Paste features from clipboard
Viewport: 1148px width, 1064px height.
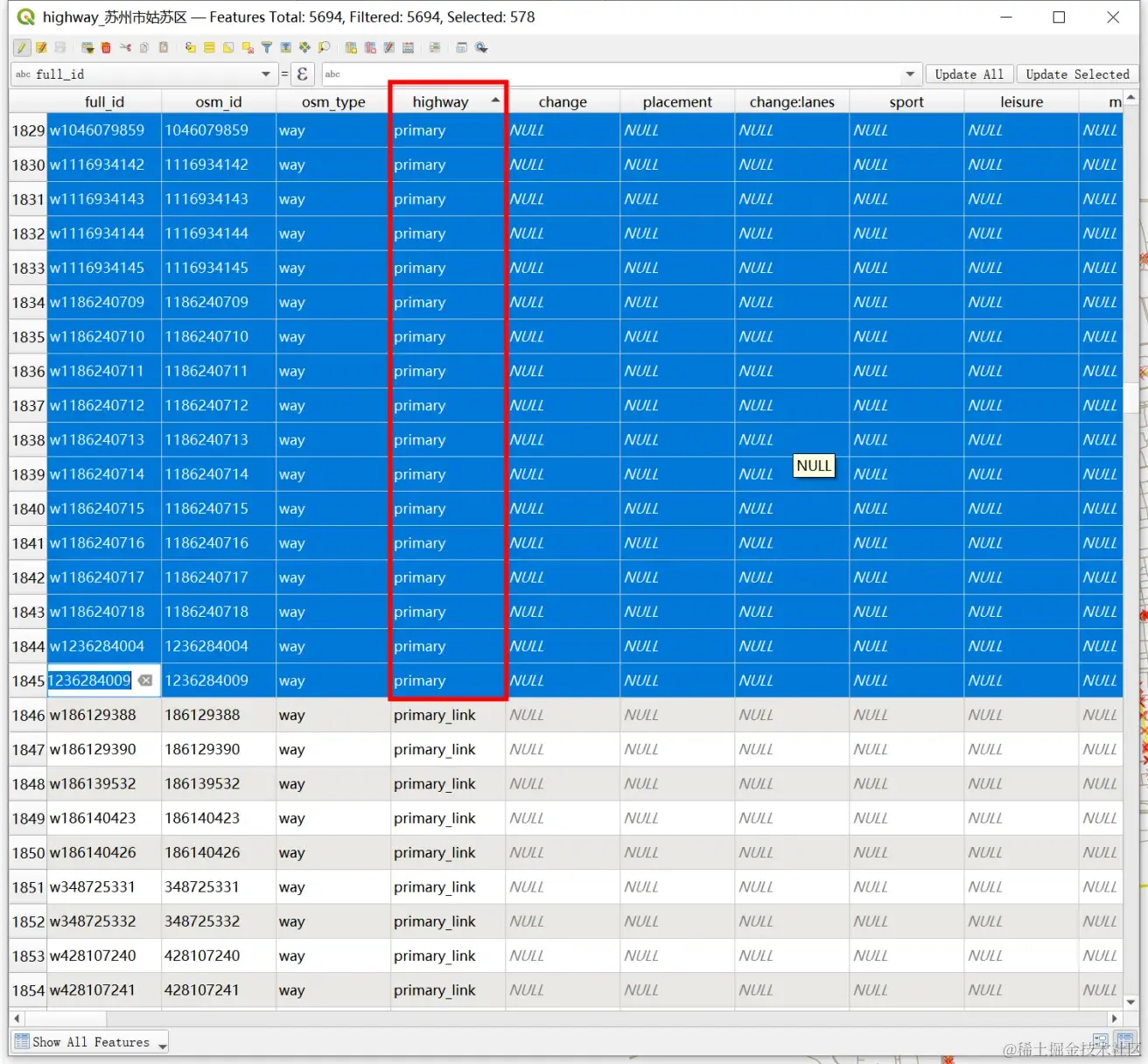163,47
